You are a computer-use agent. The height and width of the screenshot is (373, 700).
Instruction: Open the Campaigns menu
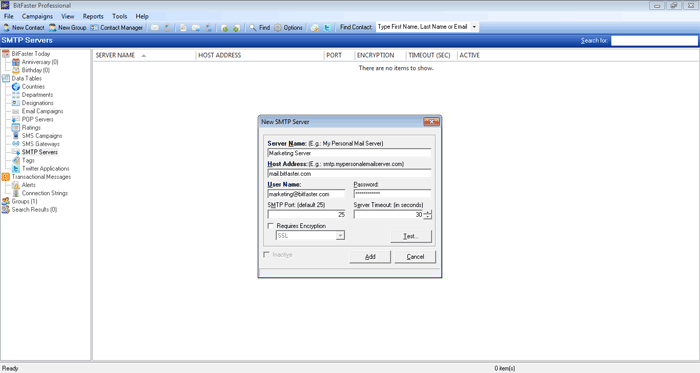click(37, 16)
